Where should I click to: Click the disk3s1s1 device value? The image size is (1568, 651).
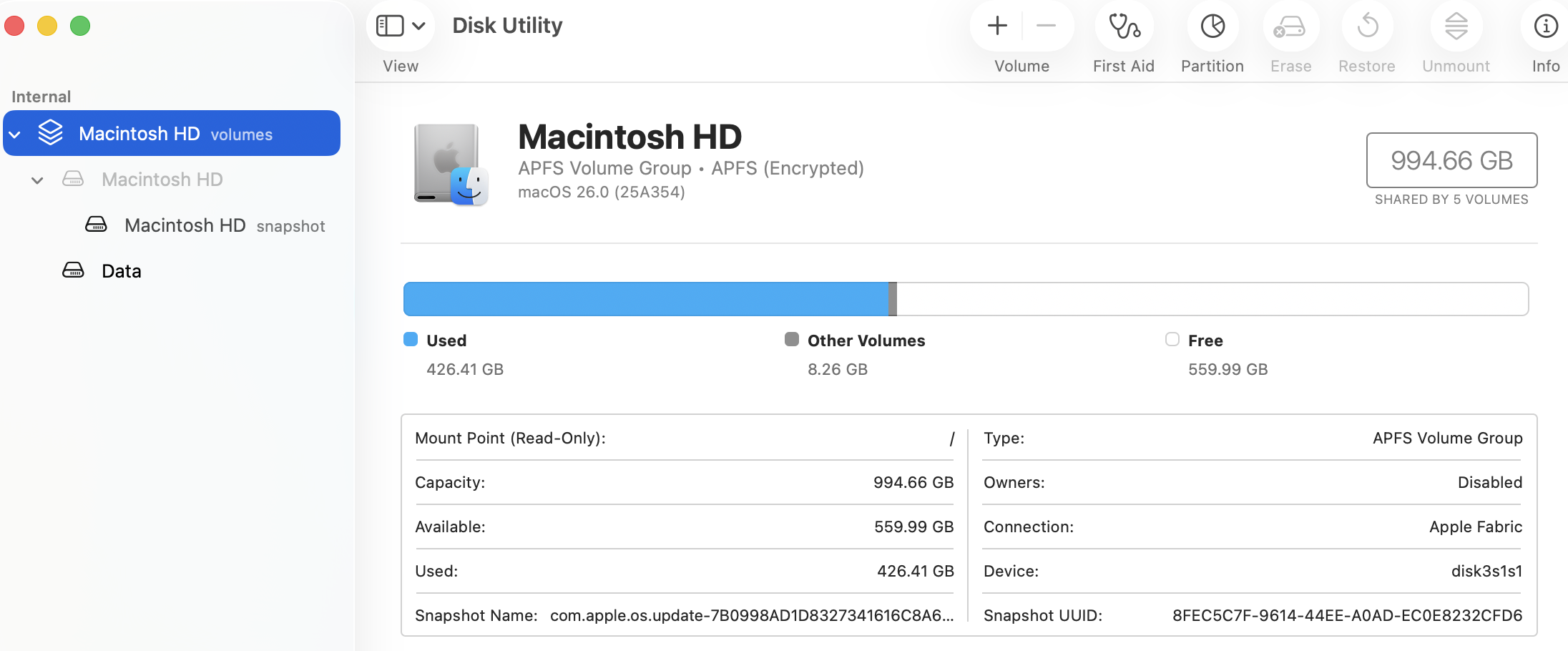pos(1486,571)
